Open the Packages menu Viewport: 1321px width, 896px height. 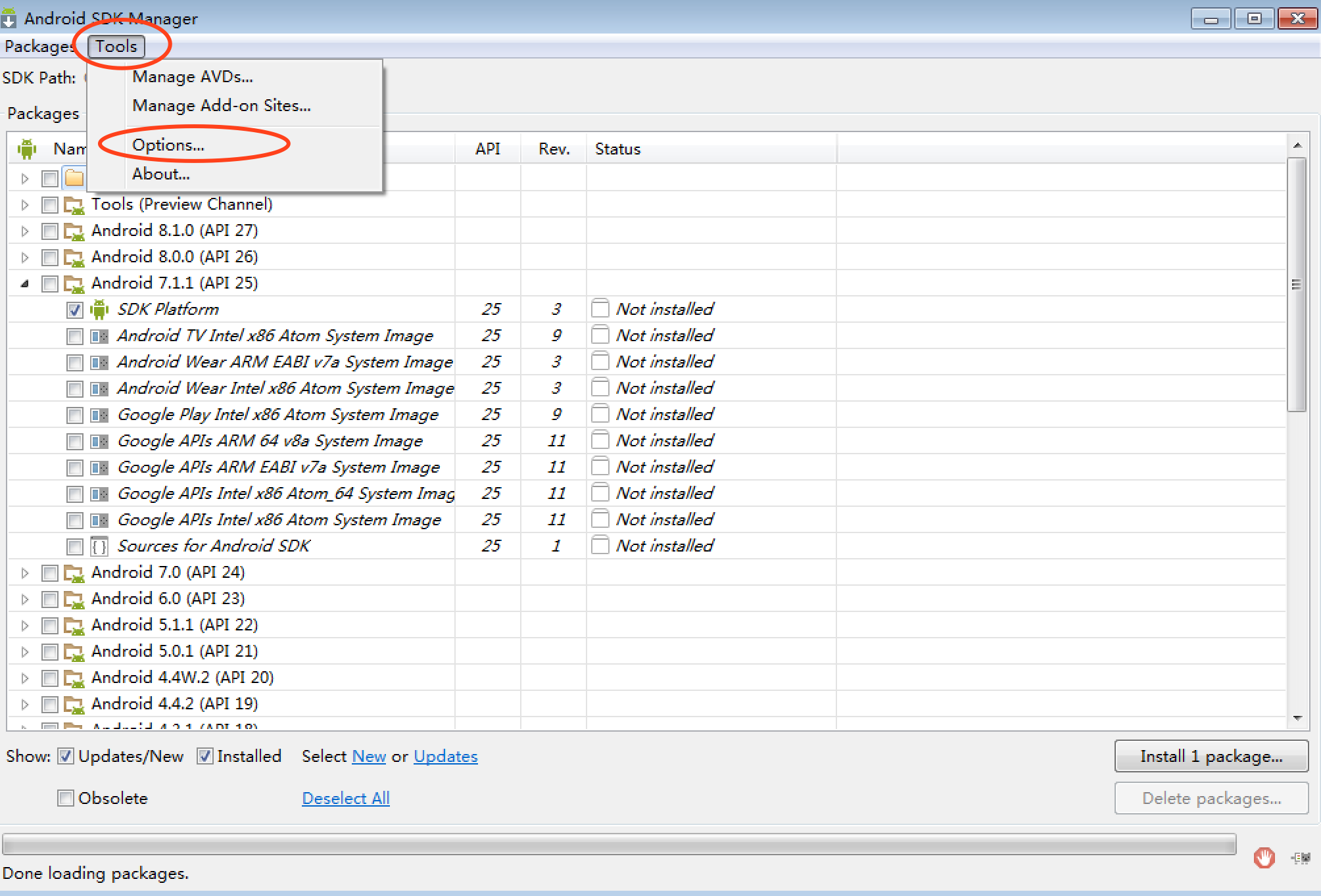coord(39,47)
